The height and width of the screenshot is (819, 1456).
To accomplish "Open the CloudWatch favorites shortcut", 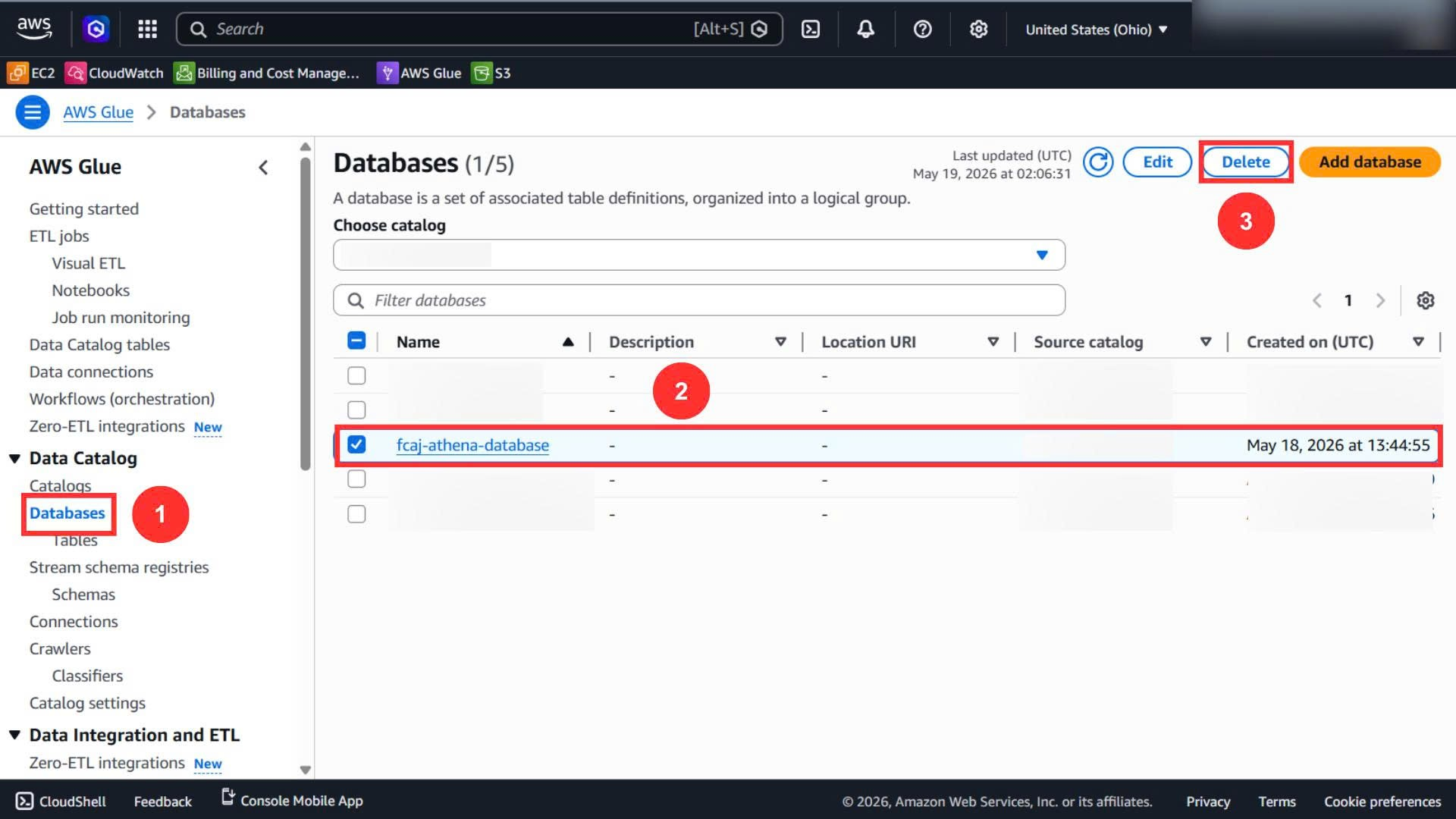I will pos(115,73).
